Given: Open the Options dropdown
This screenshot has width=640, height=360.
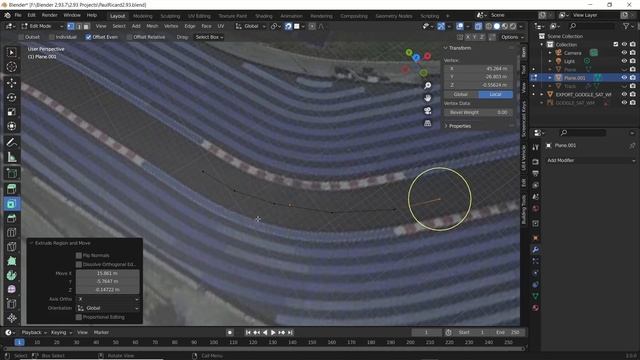Looking at the screenshot, I should point(512,37).
